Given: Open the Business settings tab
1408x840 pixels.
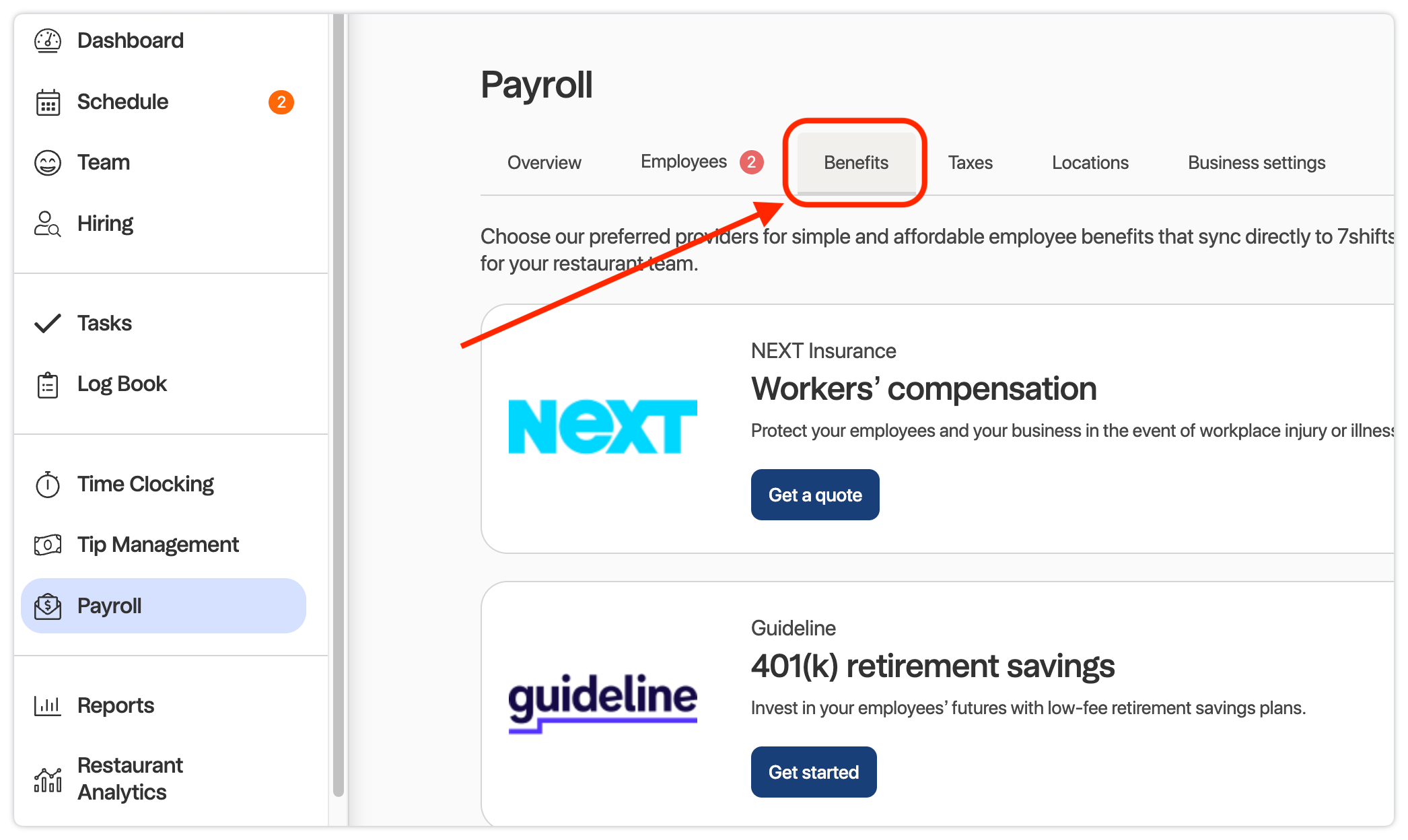Looking at the screenshot, I should click(1256, 163).
